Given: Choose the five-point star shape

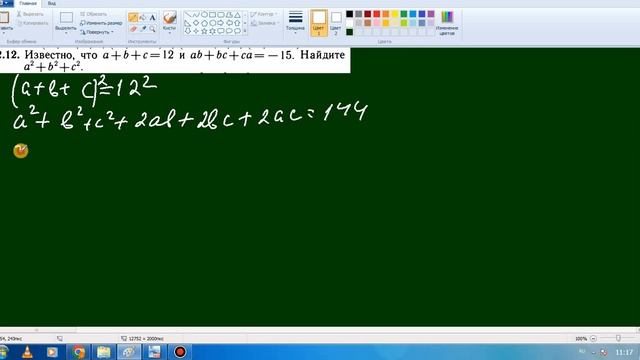Looking at the screenshot, I should pos(204,31).
